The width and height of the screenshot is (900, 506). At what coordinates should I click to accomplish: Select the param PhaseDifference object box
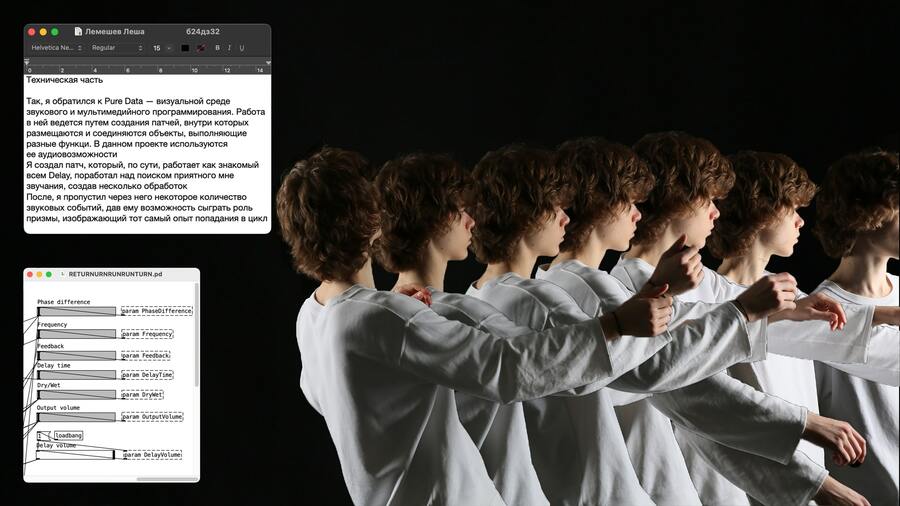click(157, 311)
